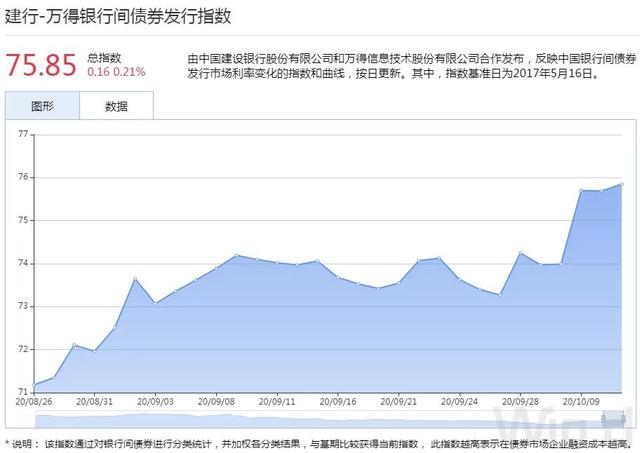Viewport: 640px width, 453px height.
Task: Click the data point above 20/08/31
Action: (x=94, y=351)
